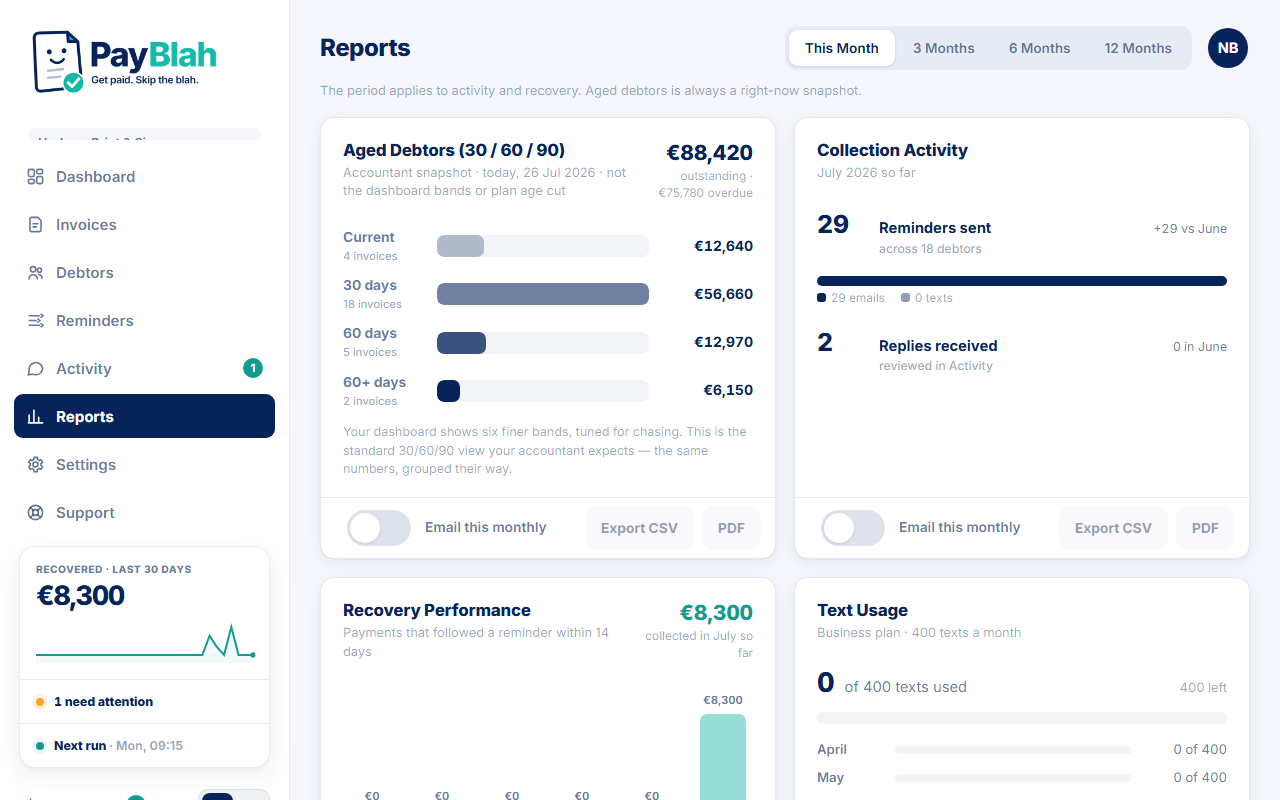The image size is (1280, 800).
Task: Click the Invoices document icon in sidebar
Action: tap(36, 225)
